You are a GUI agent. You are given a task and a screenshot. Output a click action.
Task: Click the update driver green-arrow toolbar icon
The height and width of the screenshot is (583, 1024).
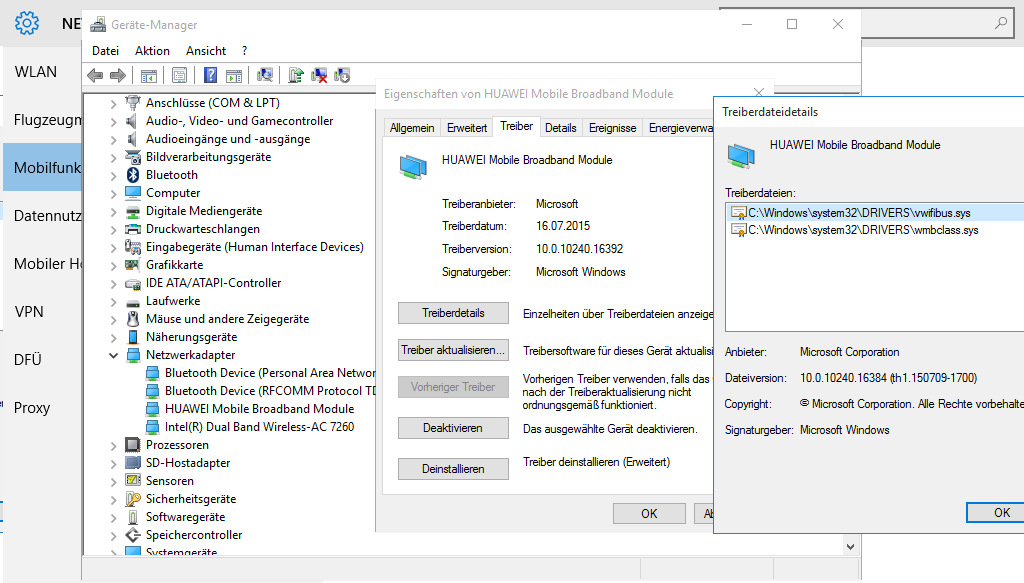[296, 76]
